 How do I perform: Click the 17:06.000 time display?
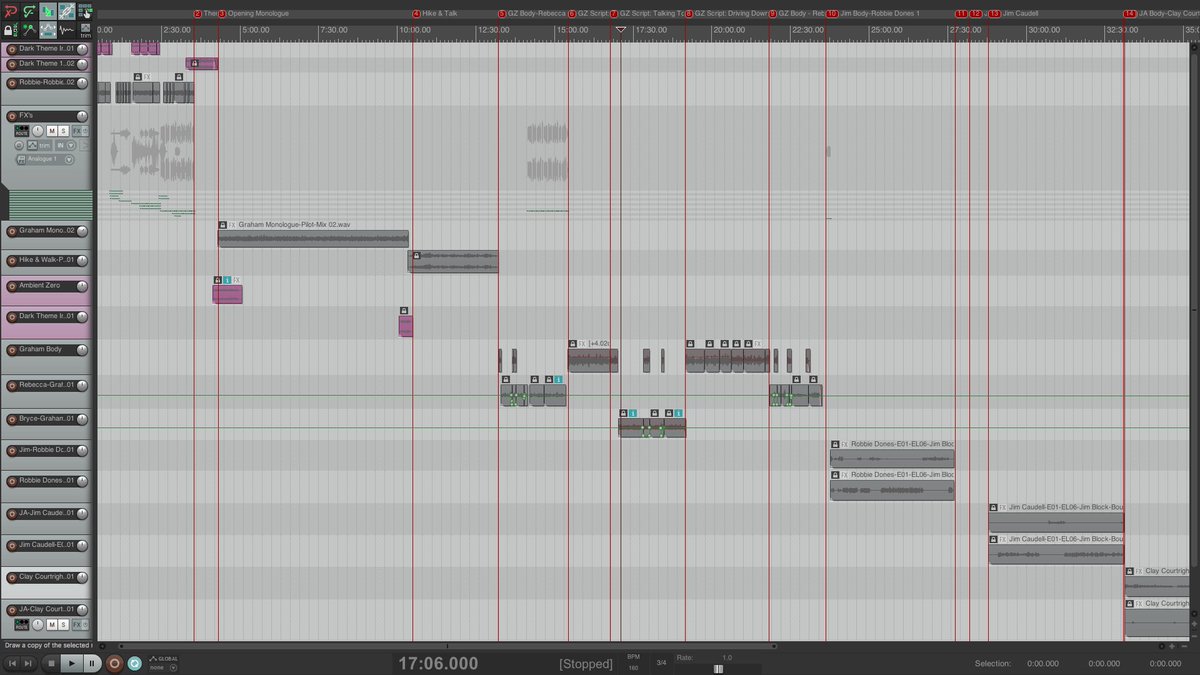tap(438, 663)
